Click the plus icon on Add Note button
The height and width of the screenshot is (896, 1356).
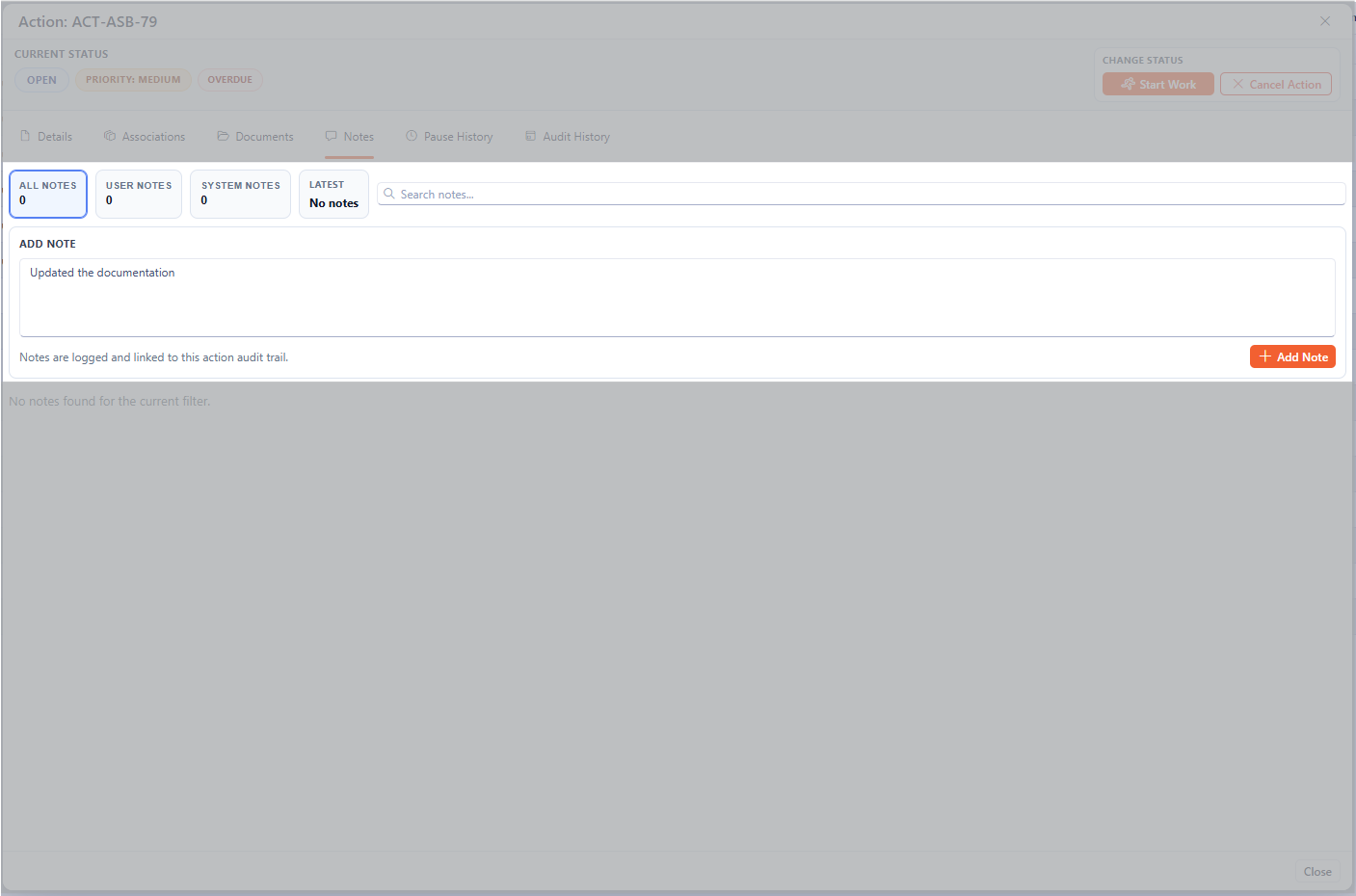click(1265, 356)
